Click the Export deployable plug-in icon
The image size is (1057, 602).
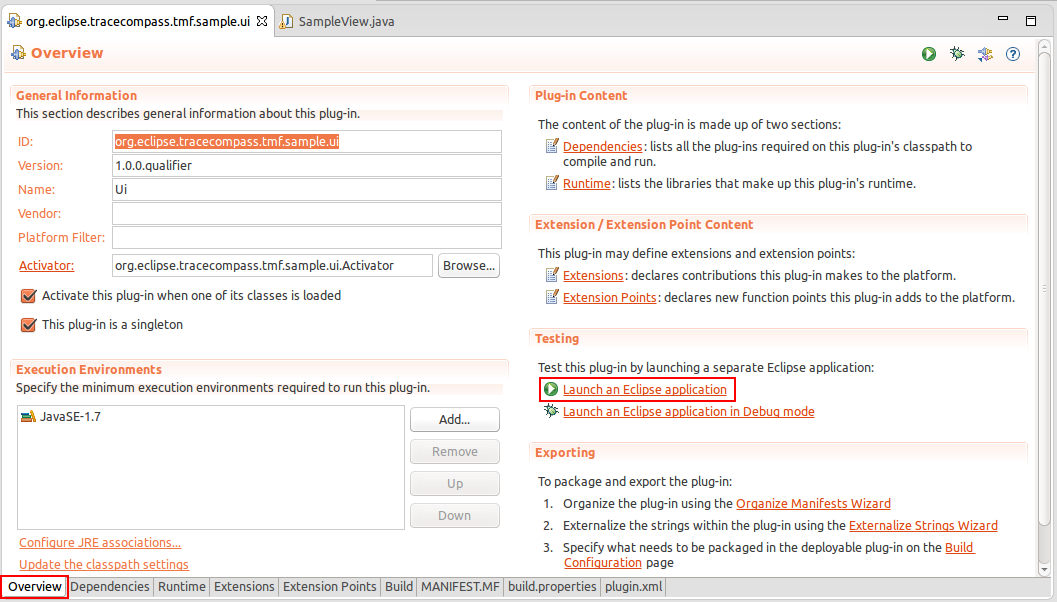pyautogui.click(x=985, y=54)
